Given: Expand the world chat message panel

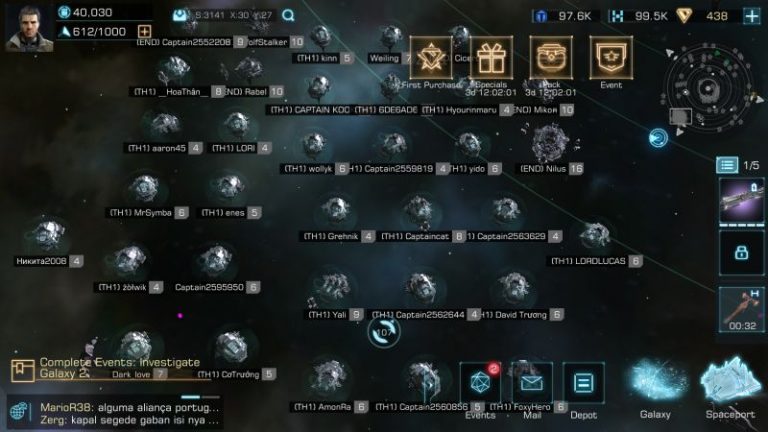Looking at the screenshot, I should tap(116, 413).
